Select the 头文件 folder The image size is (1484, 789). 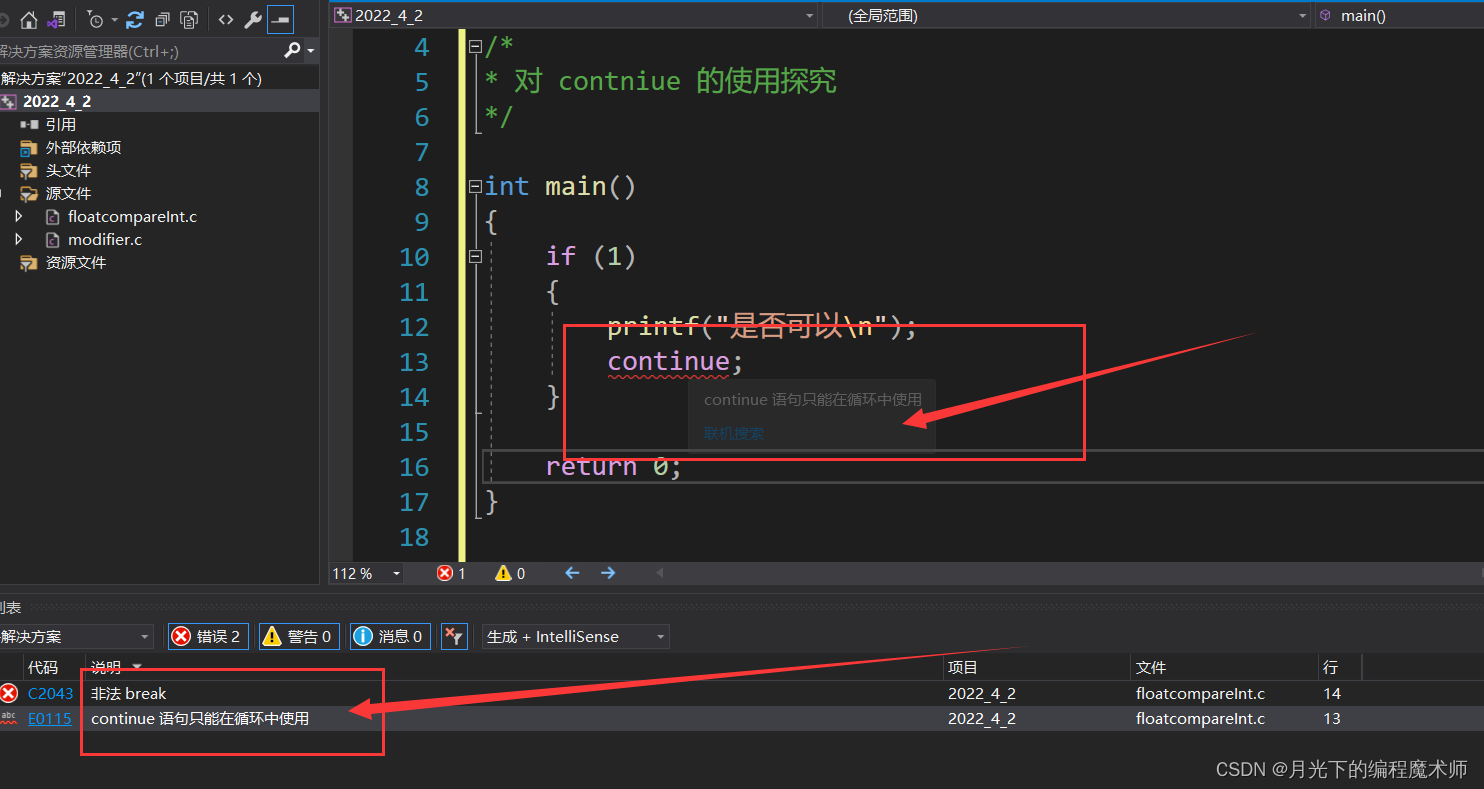pyautogui.click(x=68, y=170)
